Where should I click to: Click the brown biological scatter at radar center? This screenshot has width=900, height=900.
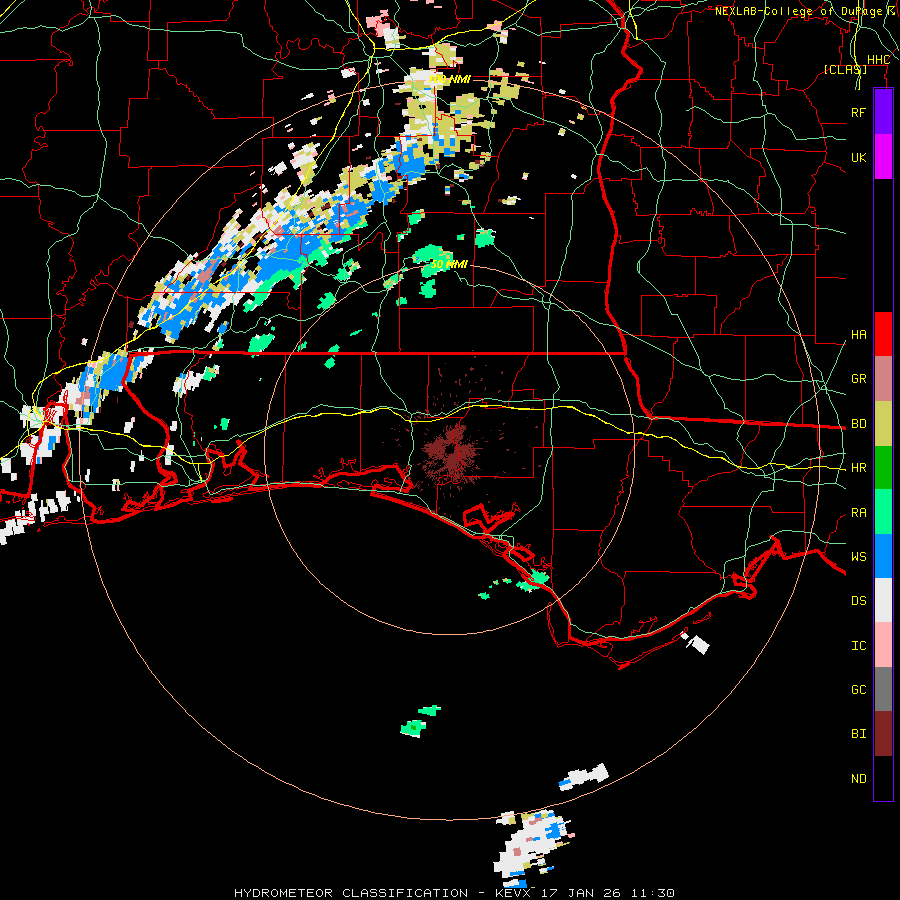[x=452, y=451]
